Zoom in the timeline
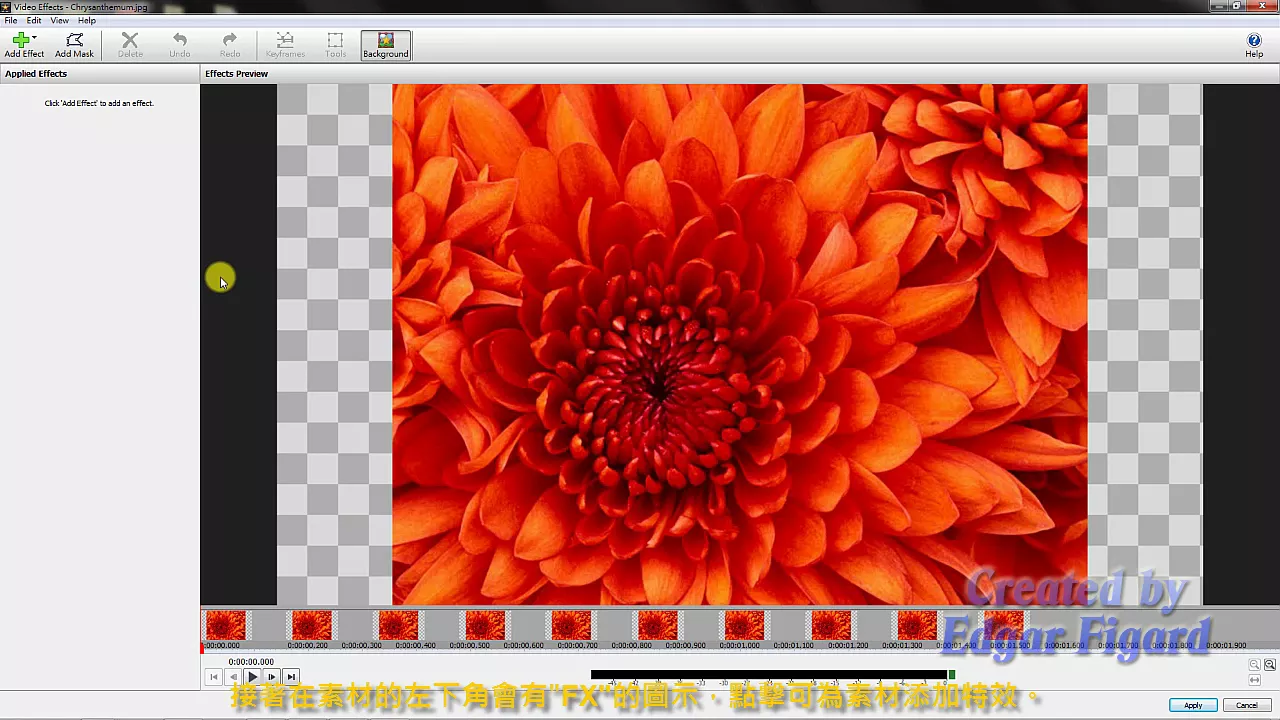1280x720 pixels. 1270,665
